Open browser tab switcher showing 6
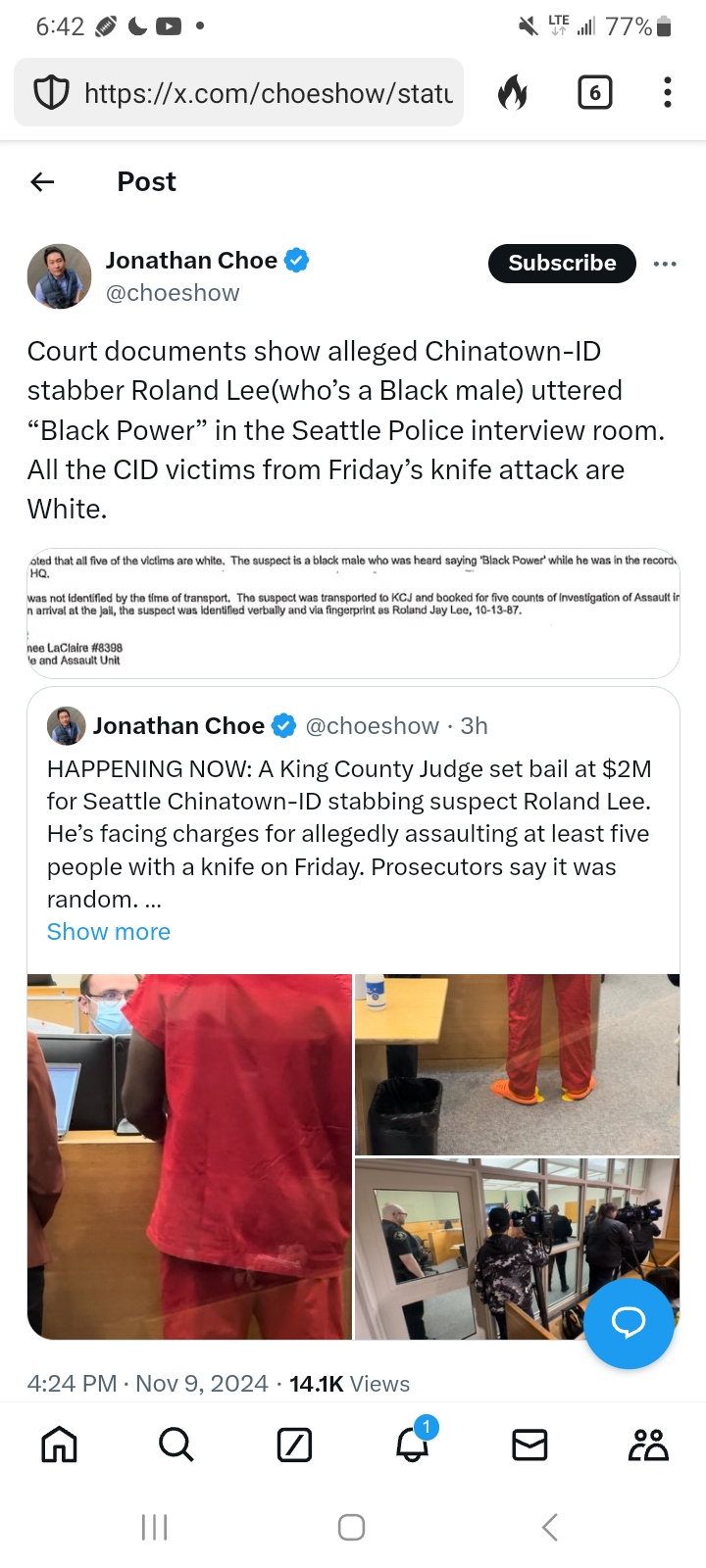This screenshot has height=1568, width=706. click(x=594, y=93)
